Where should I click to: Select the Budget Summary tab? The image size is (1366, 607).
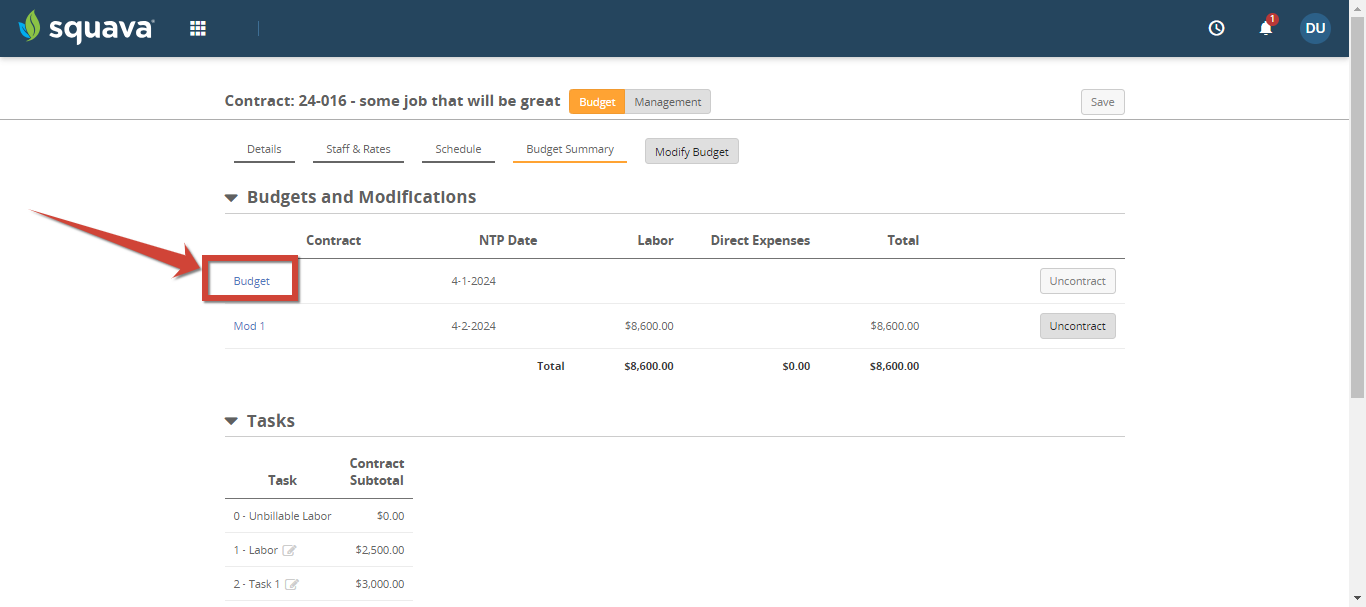(x=570, y=150)
